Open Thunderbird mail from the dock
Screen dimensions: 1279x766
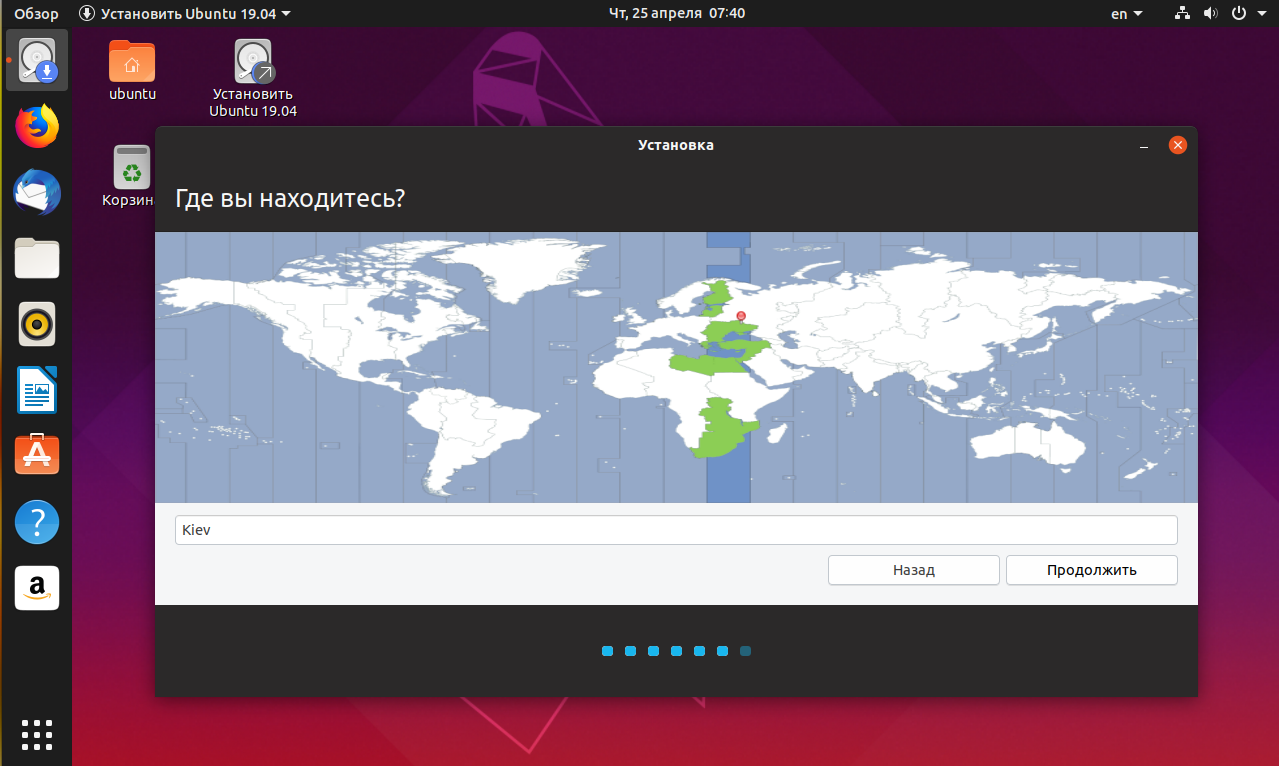37,192
